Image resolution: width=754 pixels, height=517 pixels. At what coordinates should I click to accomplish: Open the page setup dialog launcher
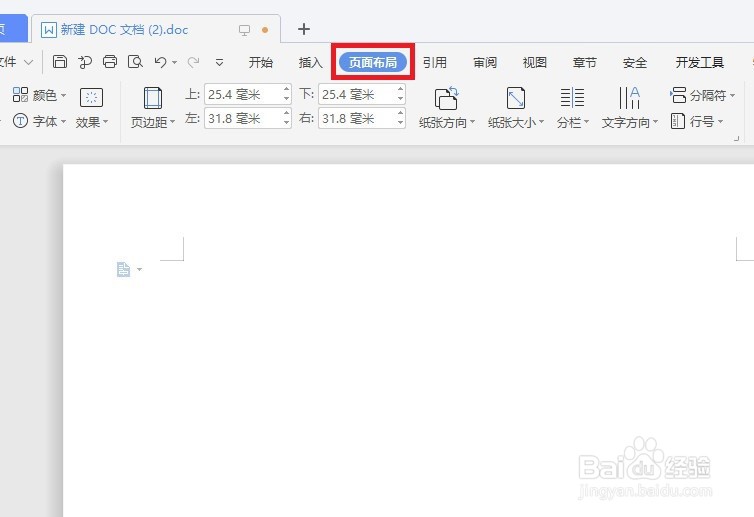pos(736,139)
